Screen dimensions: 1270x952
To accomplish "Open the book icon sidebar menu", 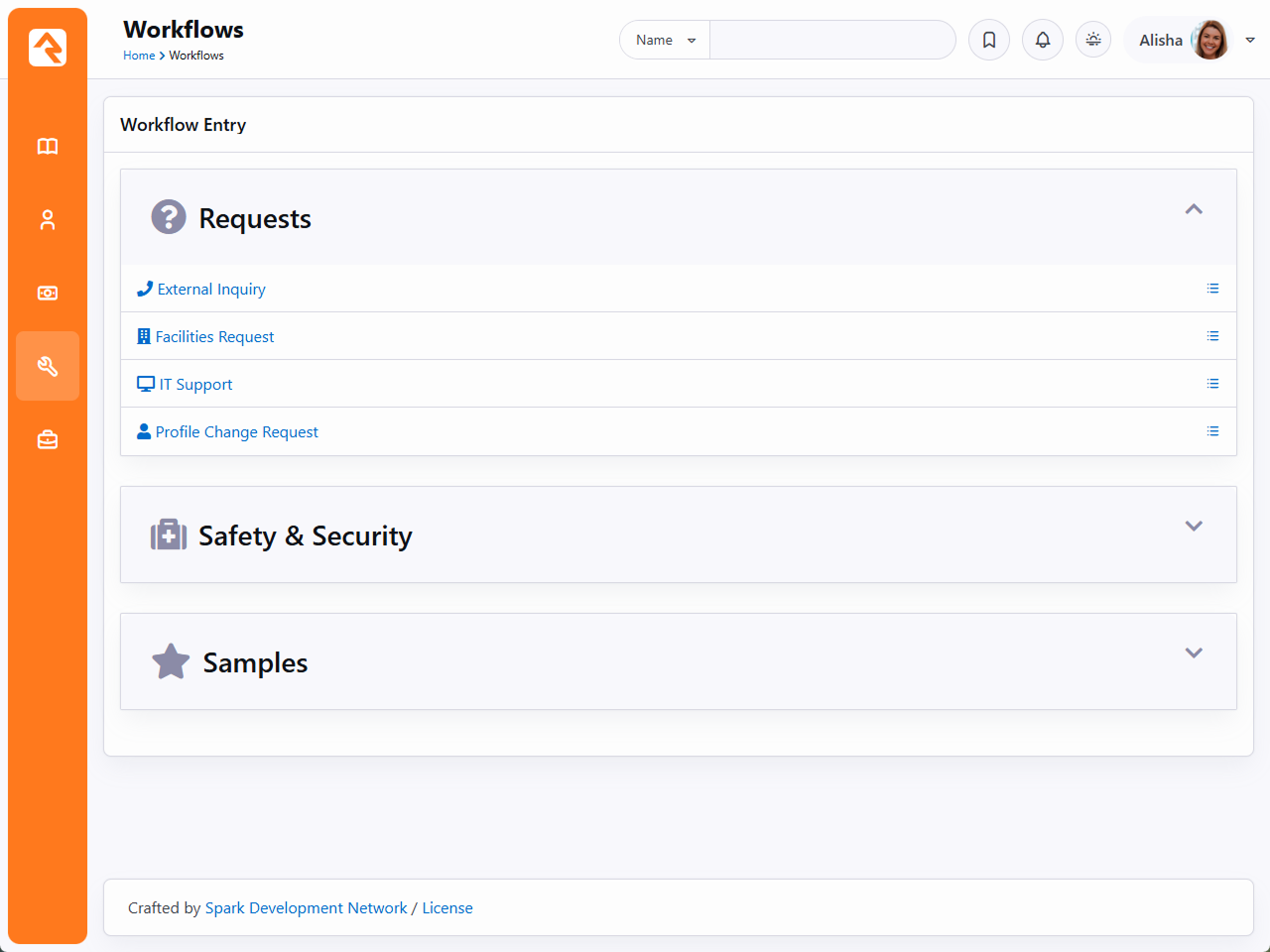I will 48,147.
